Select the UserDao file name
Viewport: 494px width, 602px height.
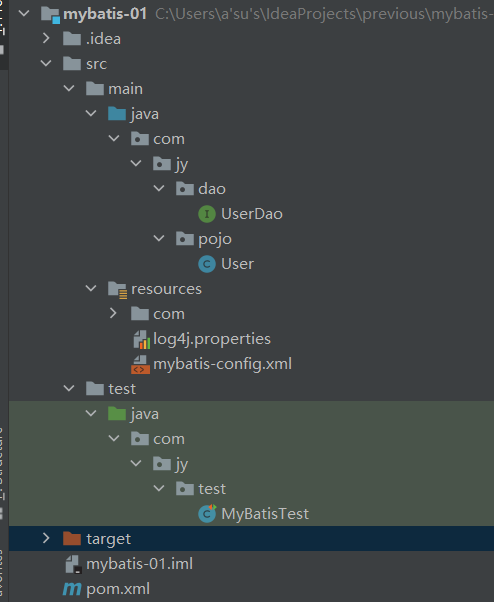pyautogui.click(x=252, y=214)
